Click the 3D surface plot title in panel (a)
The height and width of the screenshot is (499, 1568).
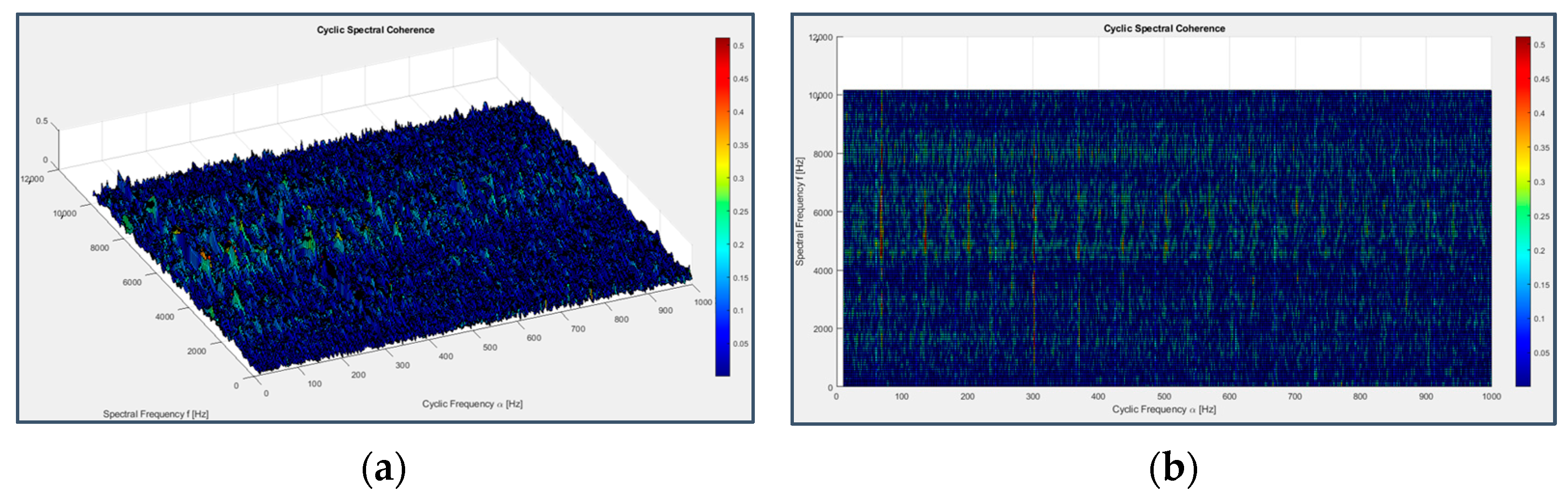[x=376, y=30]
